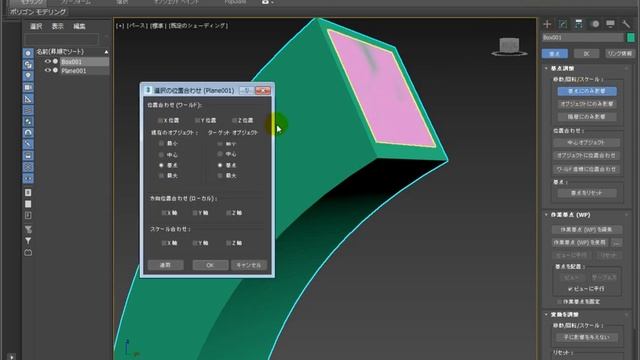The image size is (640, 360).
Task: Toggle Display Geometry filter in Scene Explorer
Action: [x=28, y=53]
